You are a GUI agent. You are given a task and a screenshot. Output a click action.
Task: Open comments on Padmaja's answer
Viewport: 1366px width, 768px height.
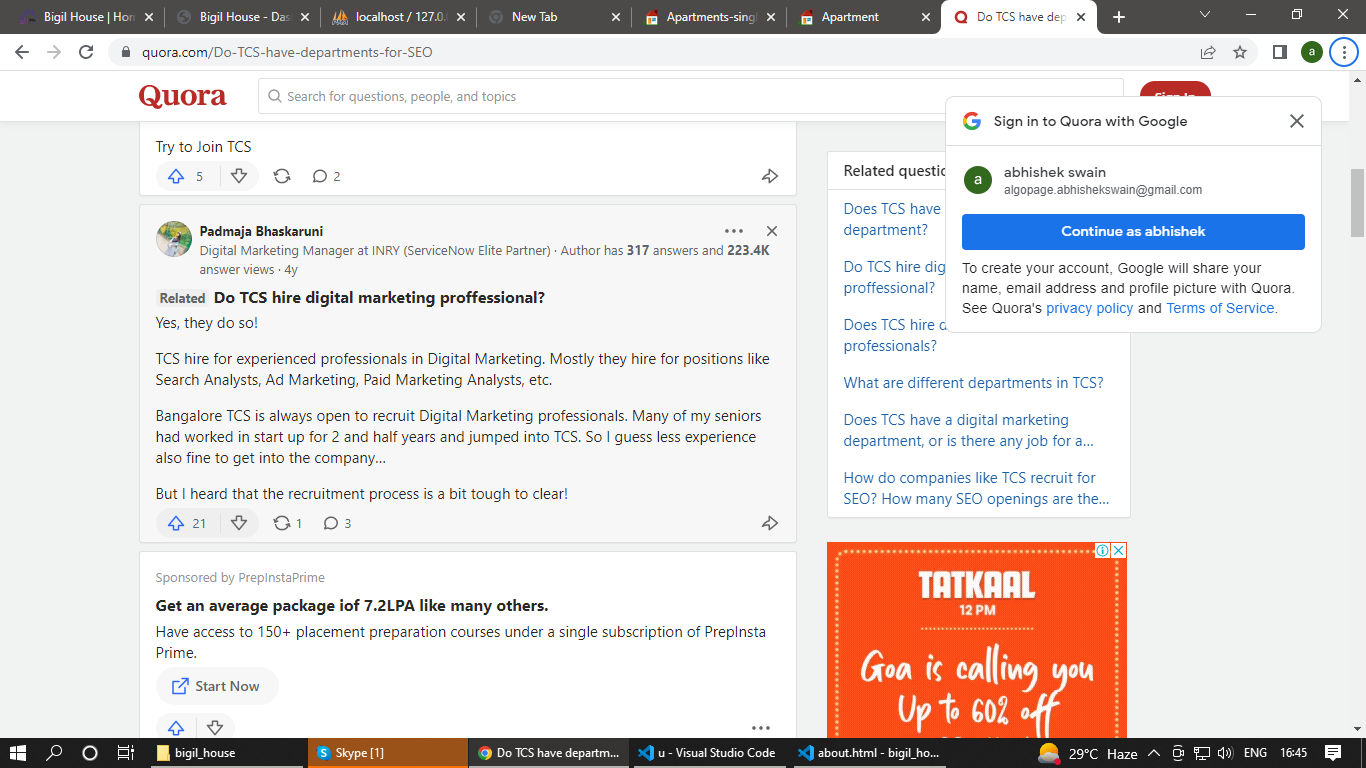click(x=332, y=523)
